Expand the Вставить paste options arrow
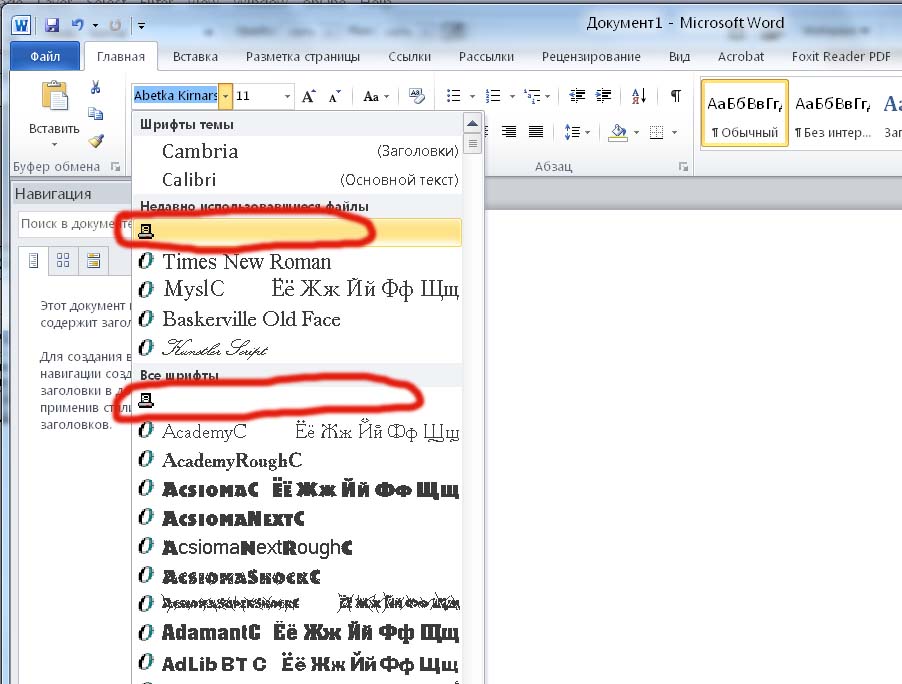The height and width of the screenshot is (684, 902). tap(55, 144)
